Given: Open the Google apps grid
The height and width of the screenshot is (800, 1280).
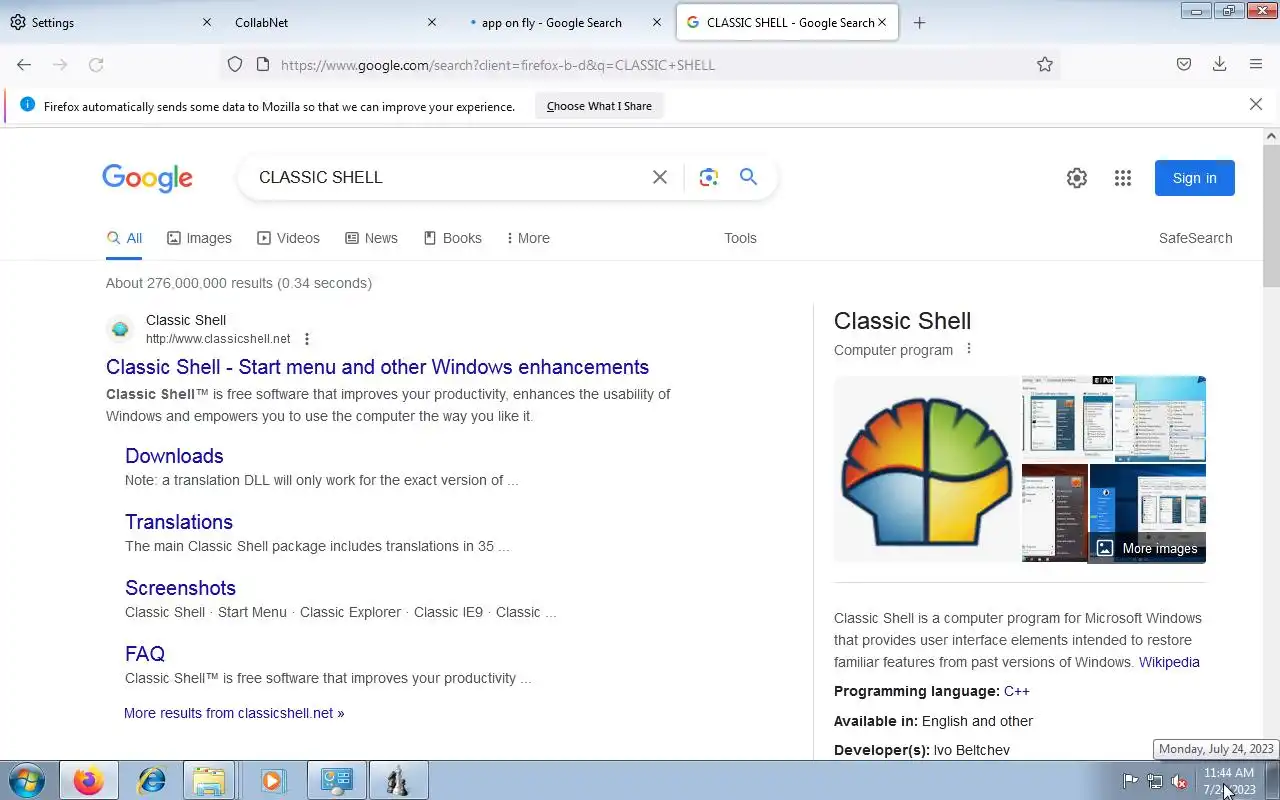Looking at the screenshot, I should pyautogui.click(x=1123, y=178).
